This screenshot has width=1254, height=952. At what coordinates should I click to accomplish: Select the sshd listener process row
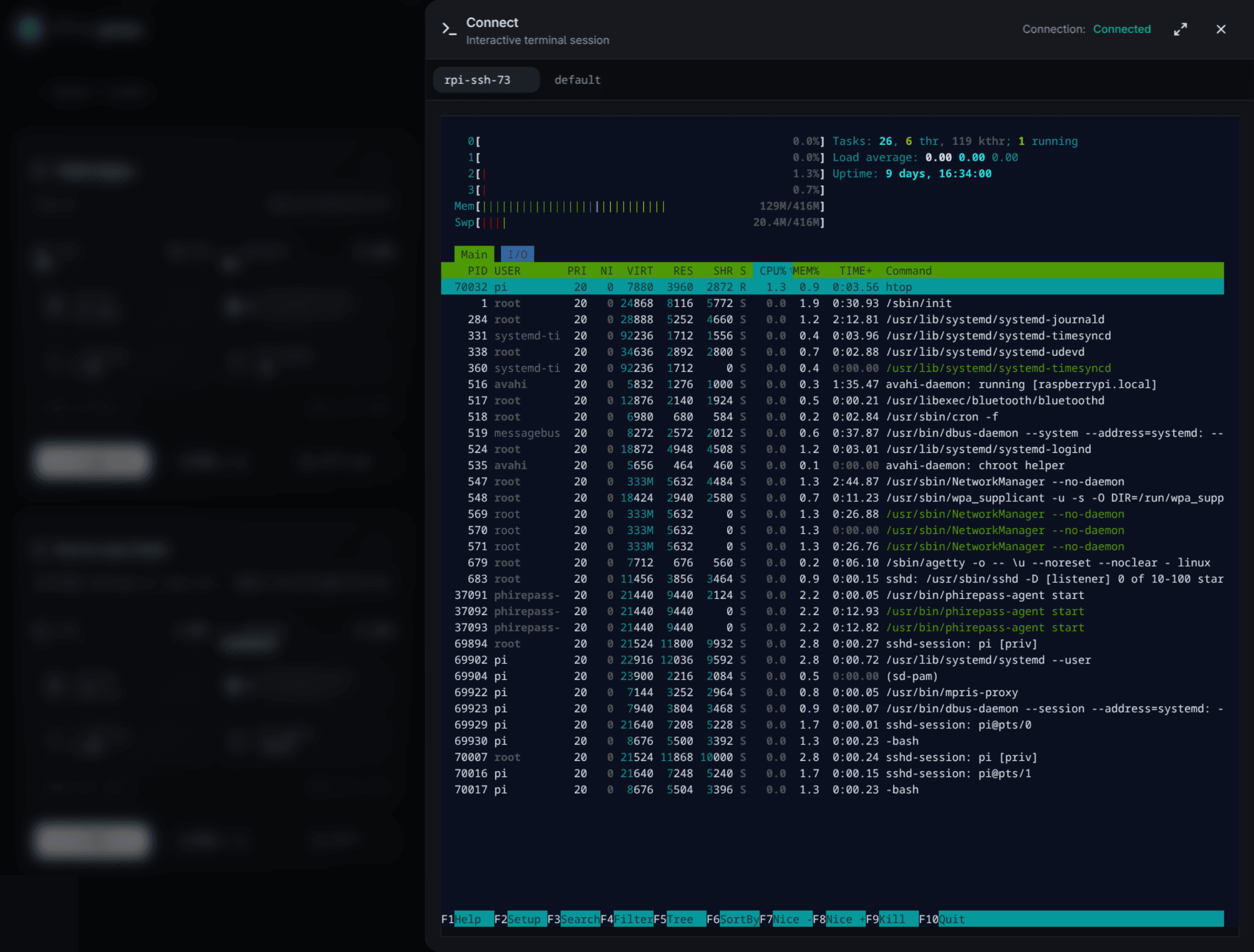[832, 579]
